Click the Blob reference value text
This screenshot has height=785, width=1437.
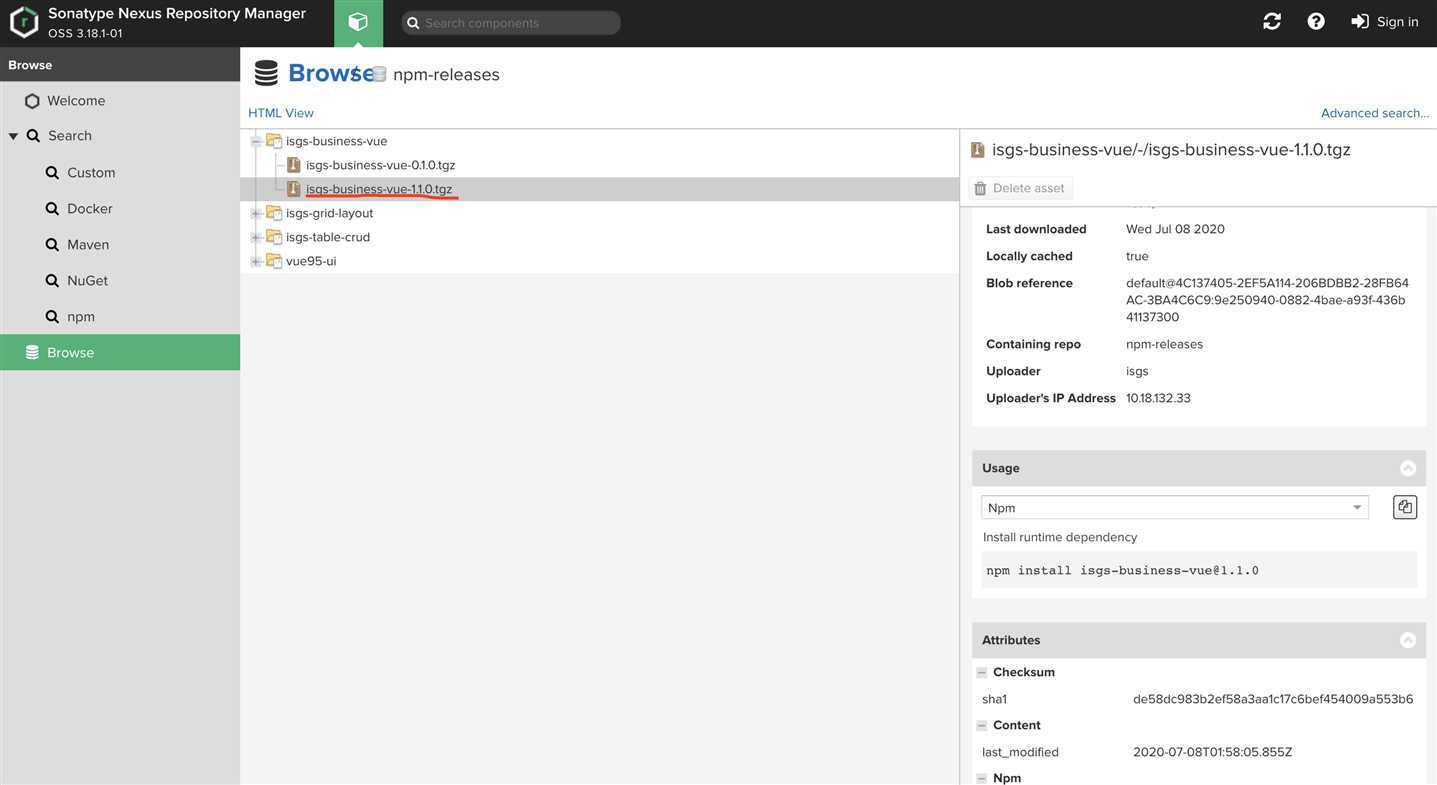click(x=1267, y=300)
